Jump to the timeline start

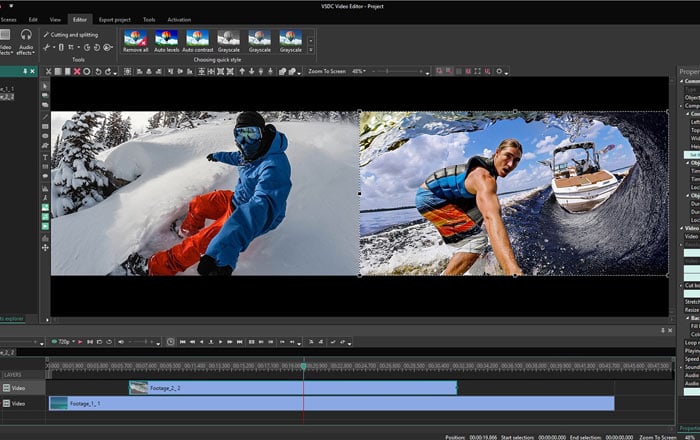point(182,342)
